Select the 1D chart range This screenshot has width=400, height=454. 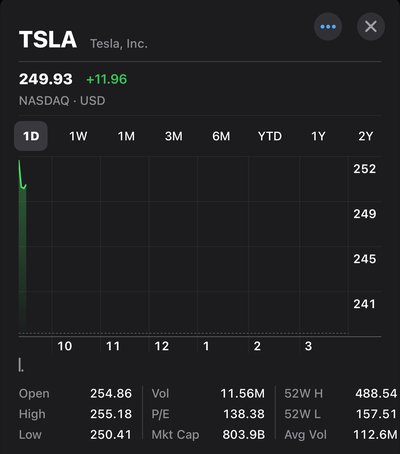[31, 136]
